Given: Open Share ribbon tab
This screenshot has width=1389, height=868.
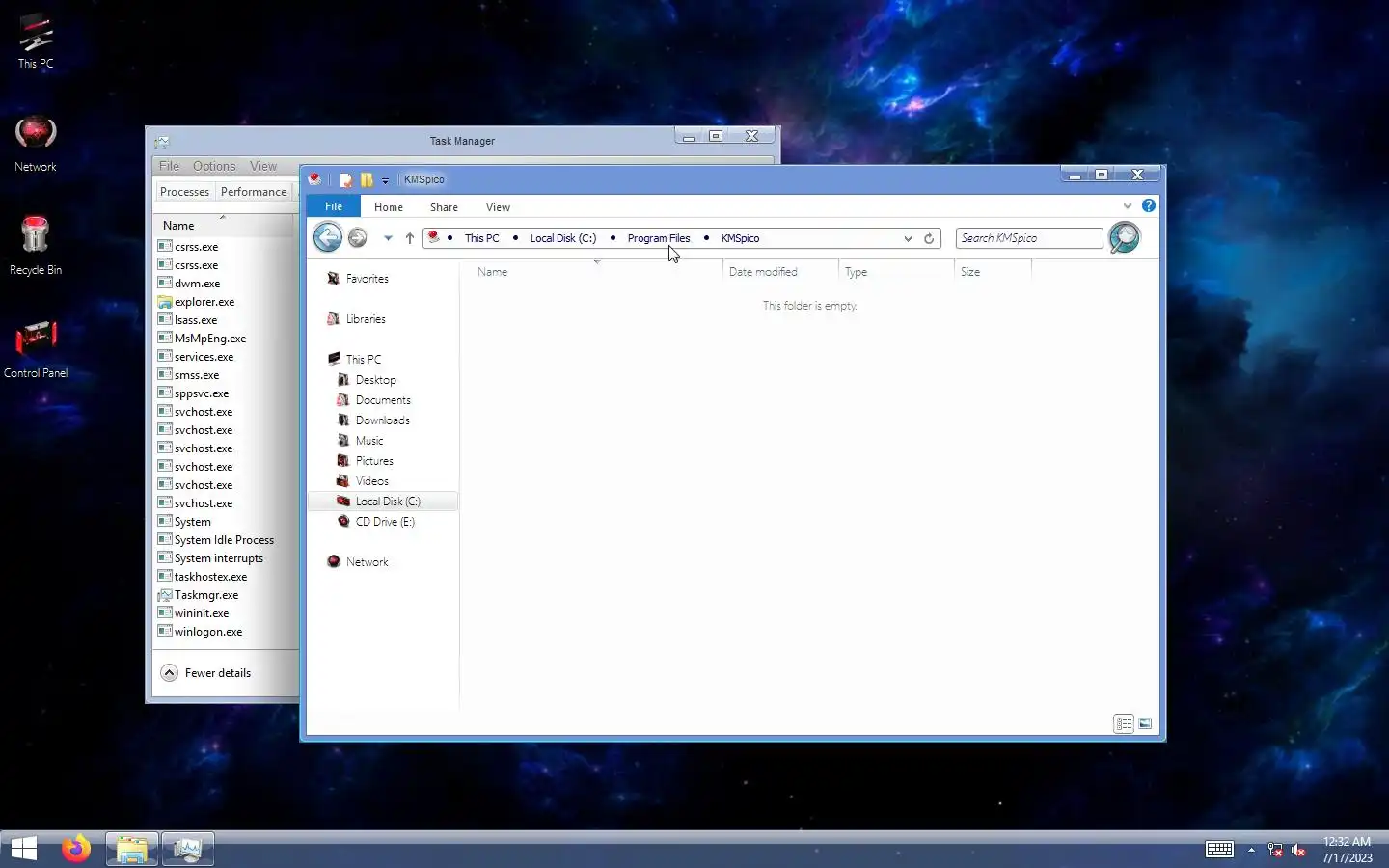Looking at the screenshot, I should (444, 207).
